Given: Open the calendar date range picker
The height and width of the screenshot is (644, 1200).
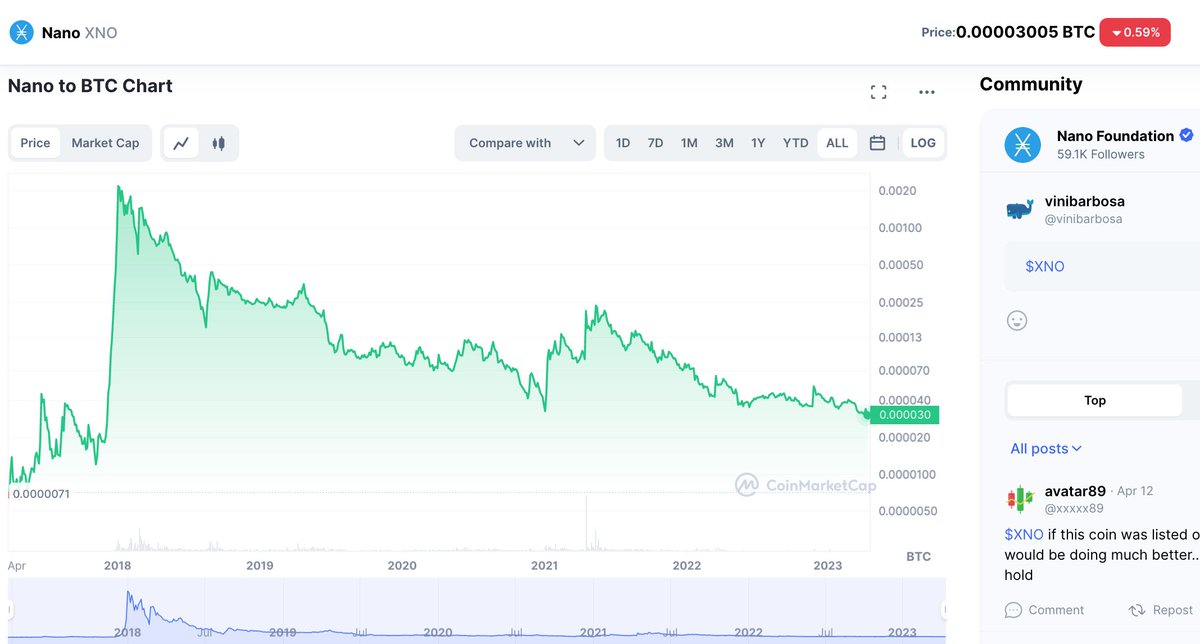Looking at the screenshot, I should (877, 143).
